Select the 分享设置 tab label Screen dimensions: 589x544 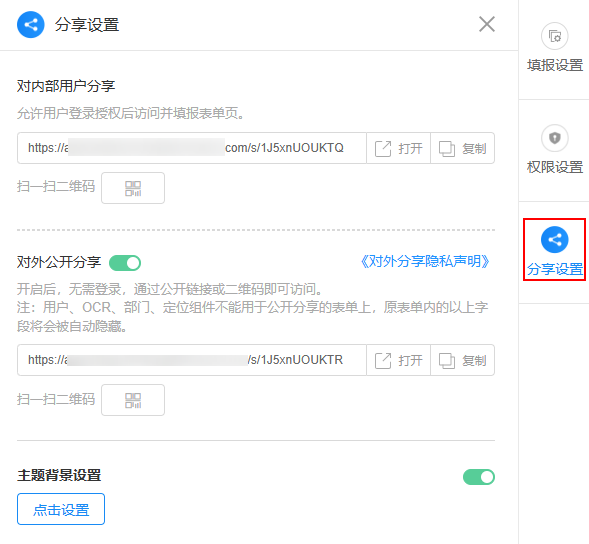555,269
